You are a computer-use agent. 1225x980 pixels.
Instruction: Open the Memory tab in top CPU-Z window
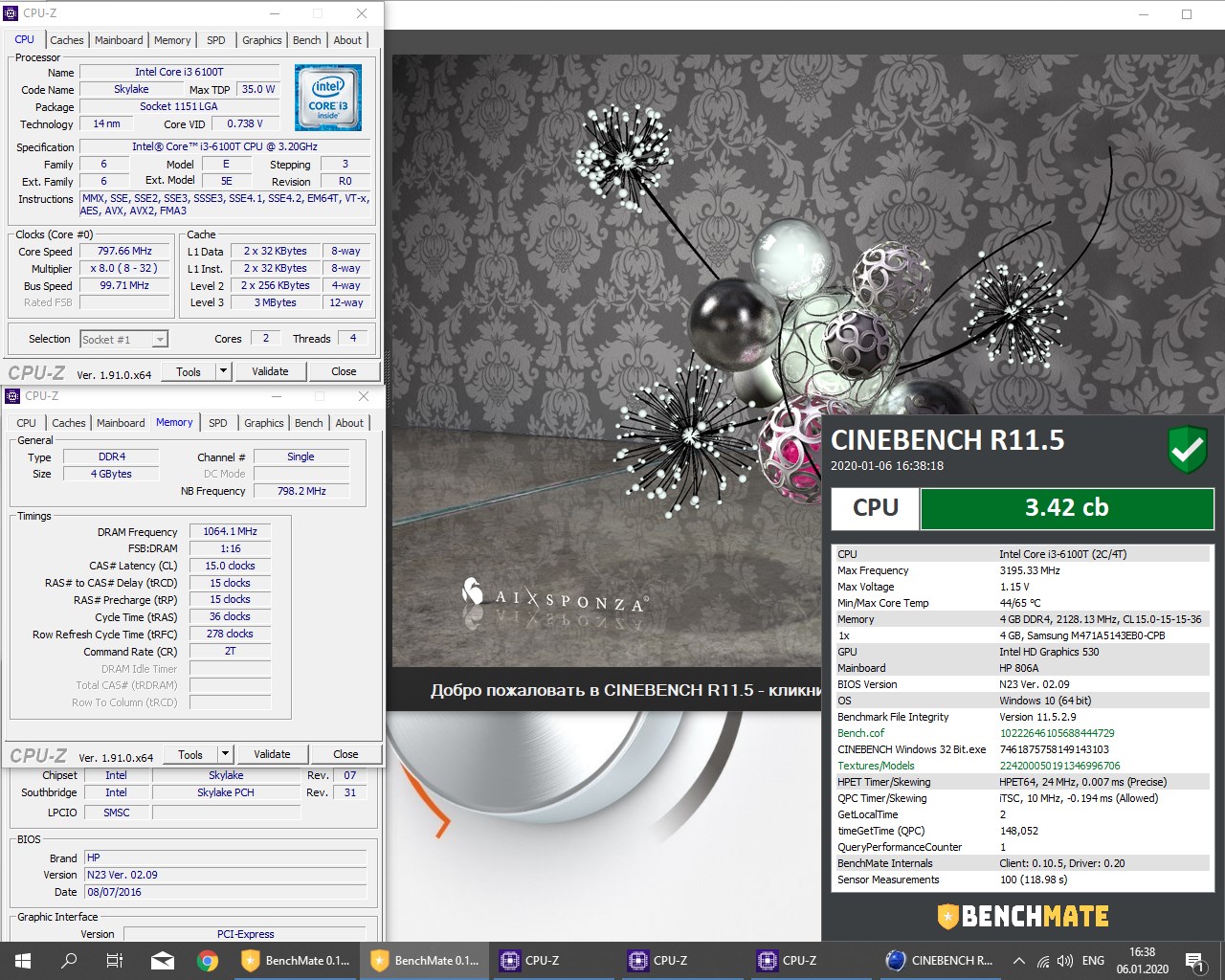pos(172,40)
